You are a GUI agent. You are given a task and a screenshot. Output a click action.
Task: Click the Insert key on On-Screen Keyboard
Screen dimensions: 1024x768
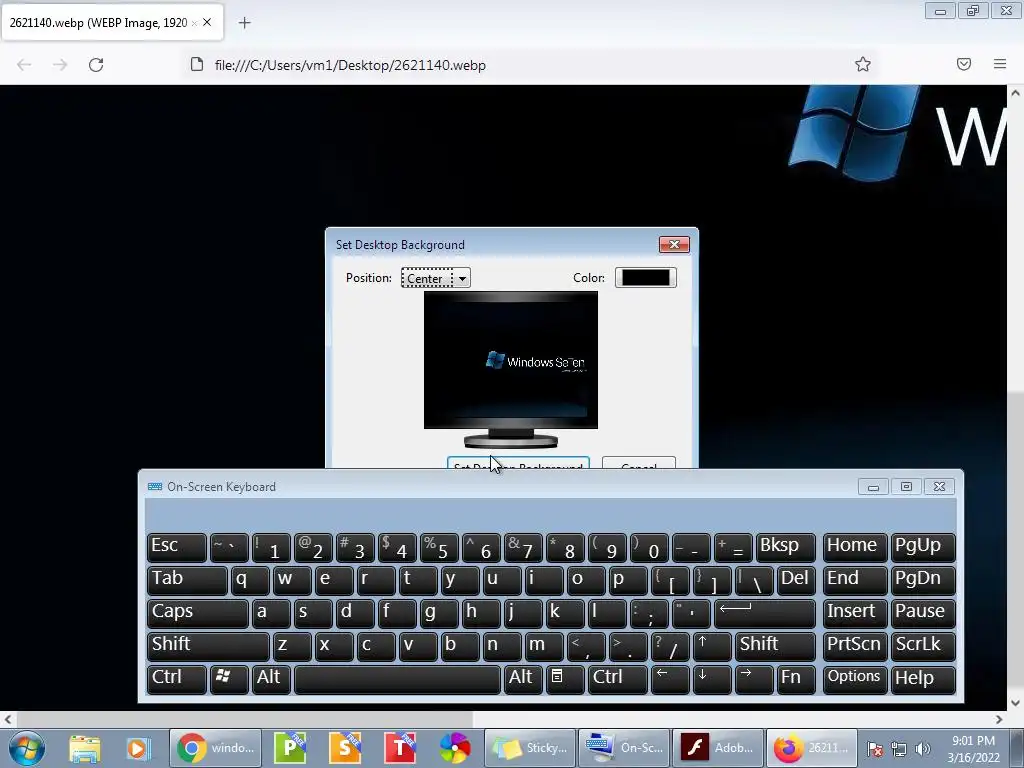854,612
